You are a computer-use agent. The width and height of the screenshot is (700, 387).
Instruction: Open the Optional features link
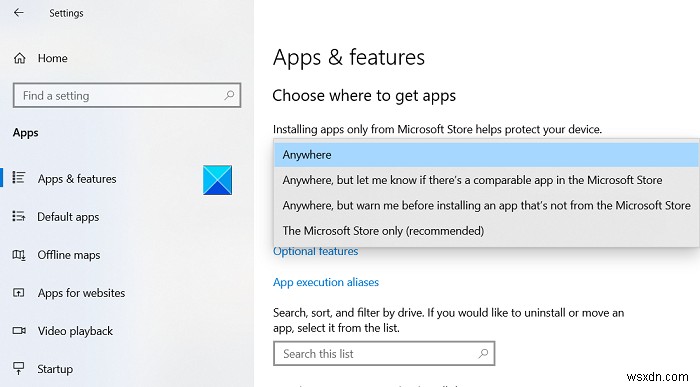(x=316, y=251)
